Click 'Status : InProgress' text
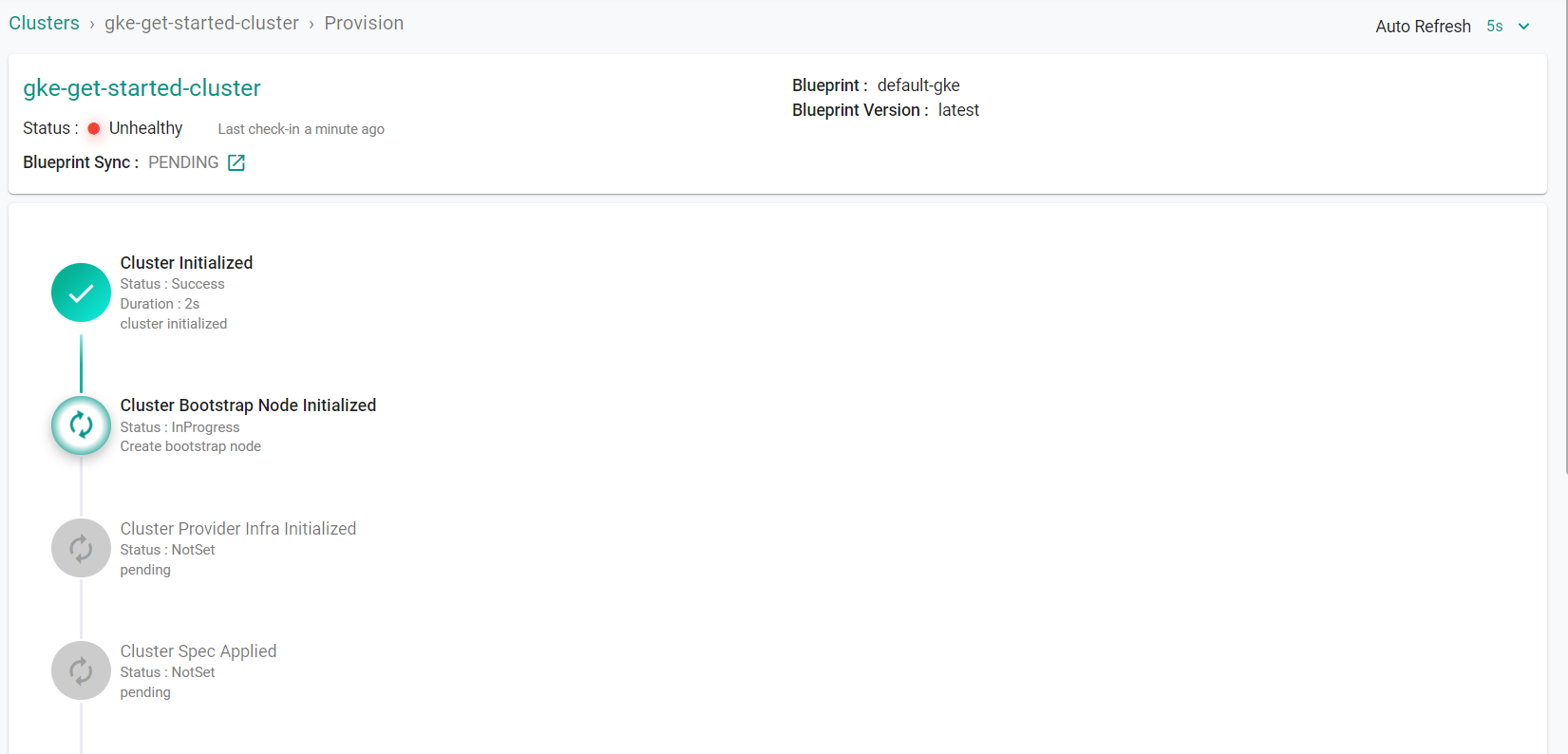 click(x=179, y=427)
